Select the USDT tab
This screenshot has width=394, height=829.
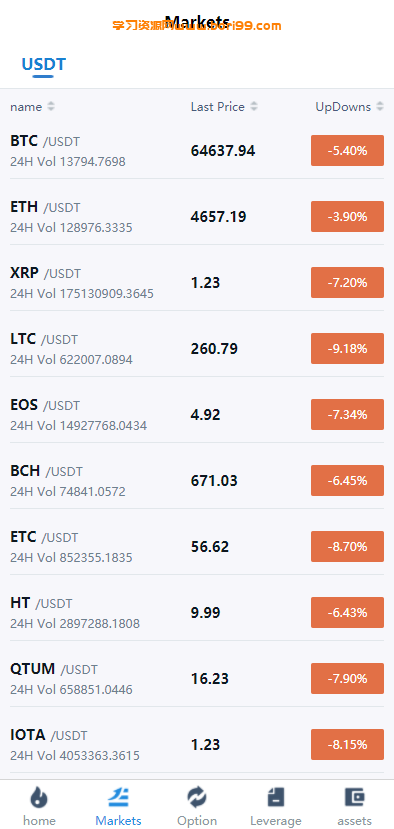click(43, 65)
